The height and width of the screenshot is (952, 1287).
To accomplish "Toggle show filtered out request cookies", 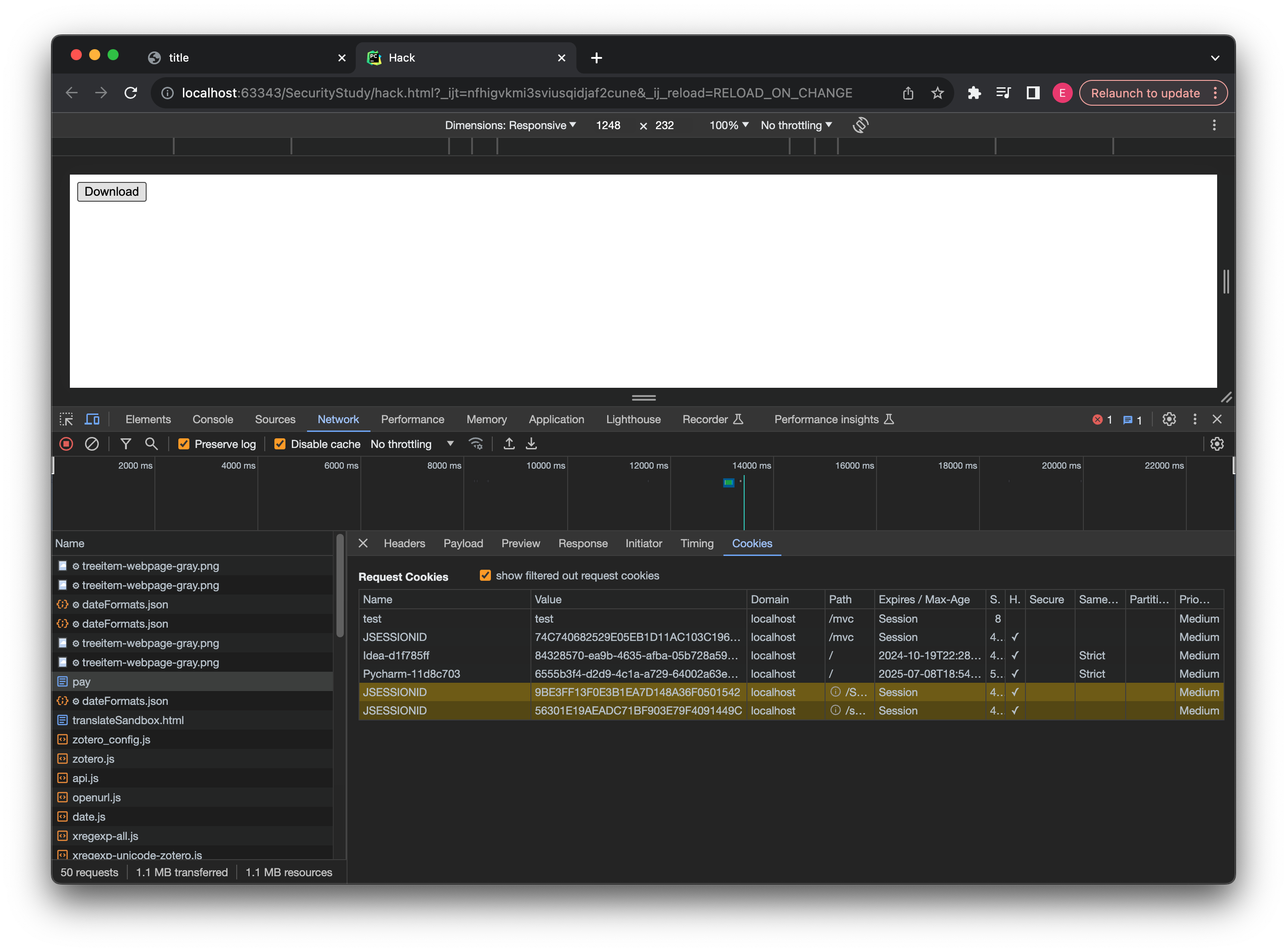I will 485,575.
